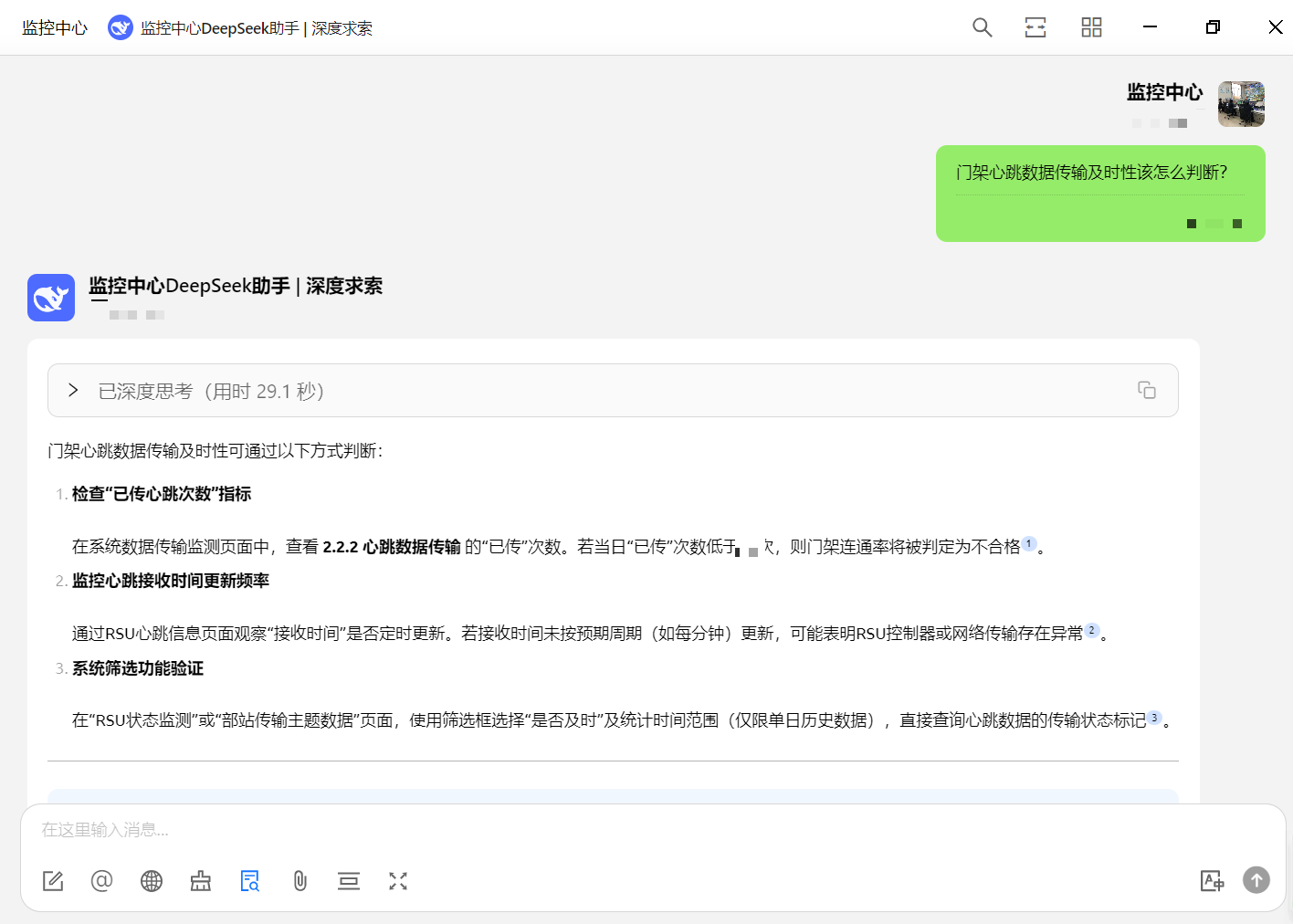Click the DeepSeek whale logo in the title bar
The height and width of the screenshot is (924, 1293).
coord(121,28)
